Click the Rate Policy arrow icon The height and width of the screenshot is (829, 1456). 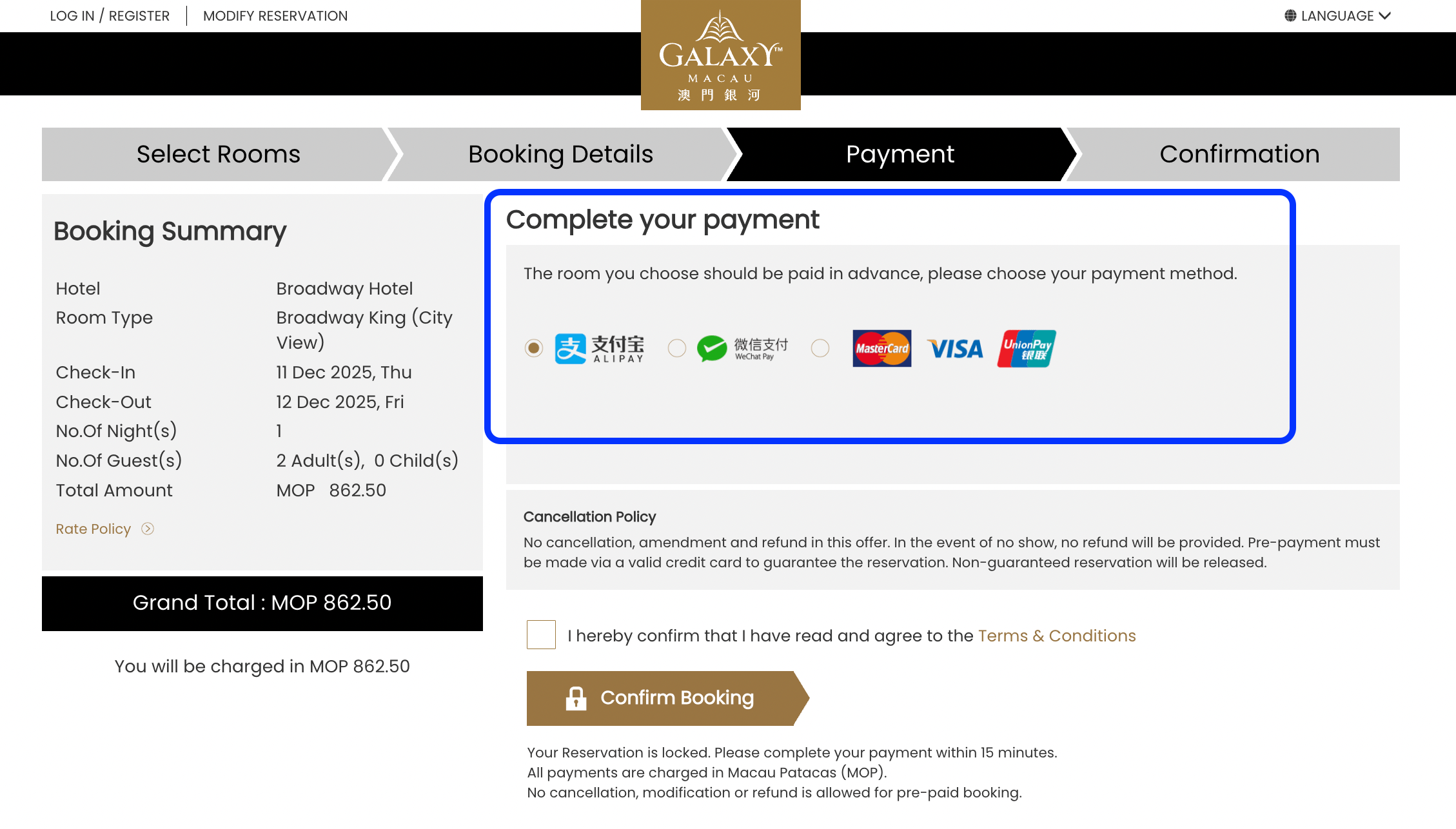tap(148, 529)
